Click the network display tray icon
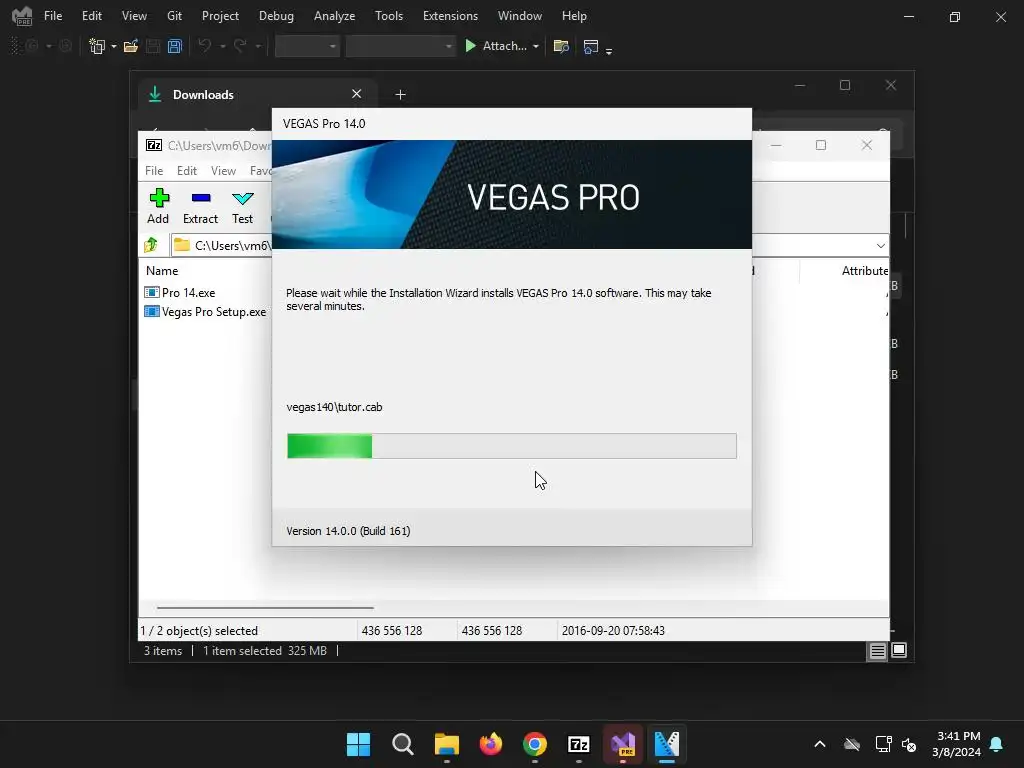 (883, 744)
